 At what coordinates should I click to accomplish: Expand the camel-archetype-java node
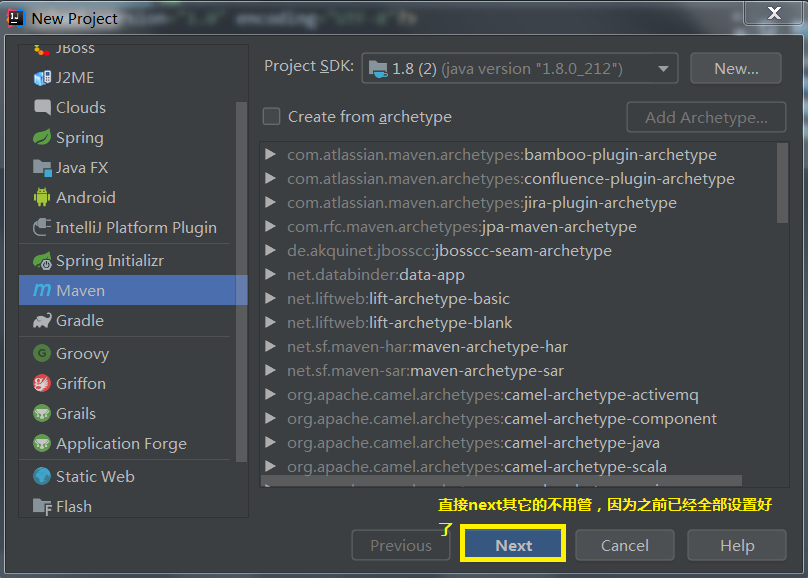270,443
